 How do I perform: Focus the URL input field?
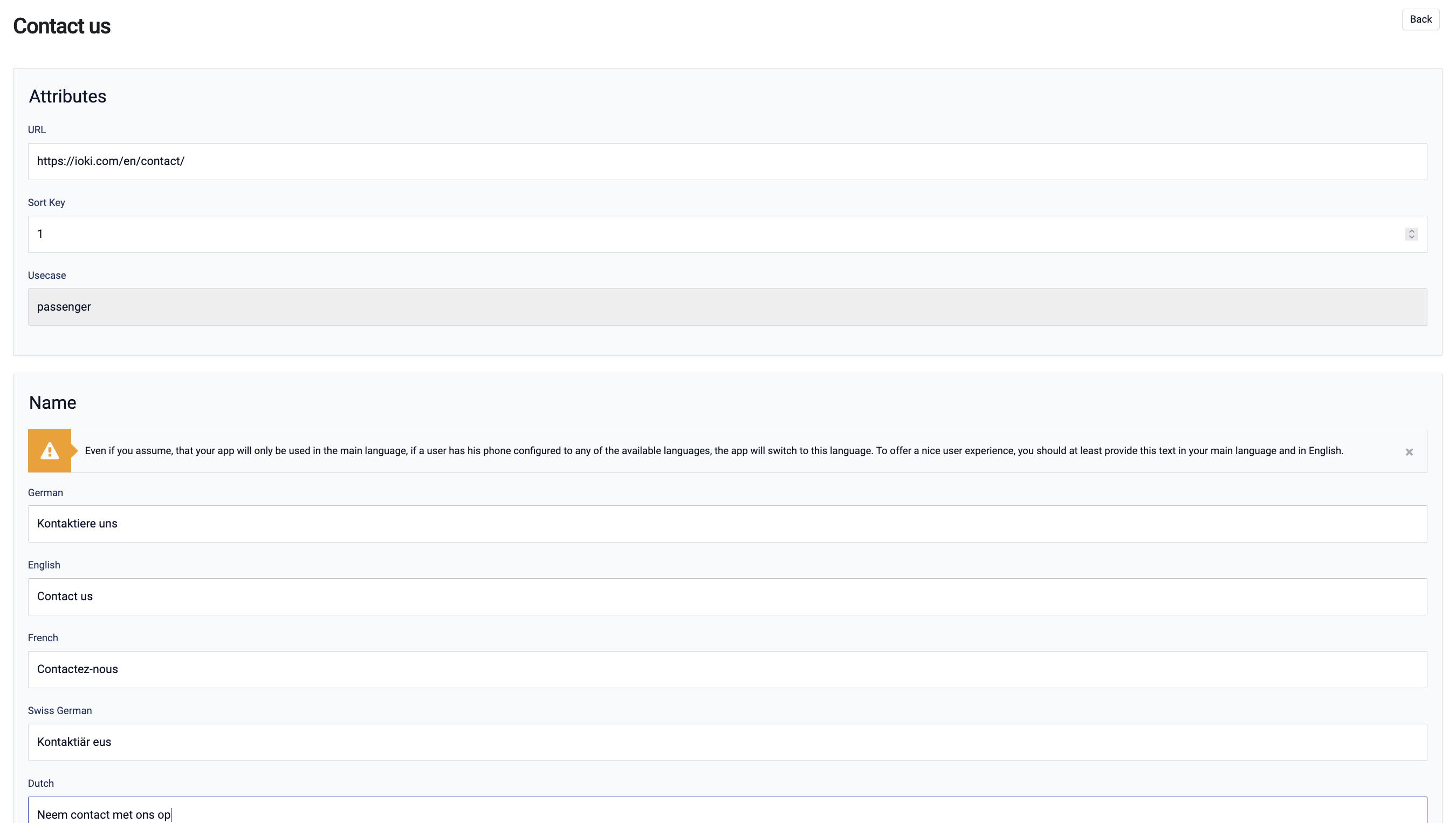coord(727,162)
